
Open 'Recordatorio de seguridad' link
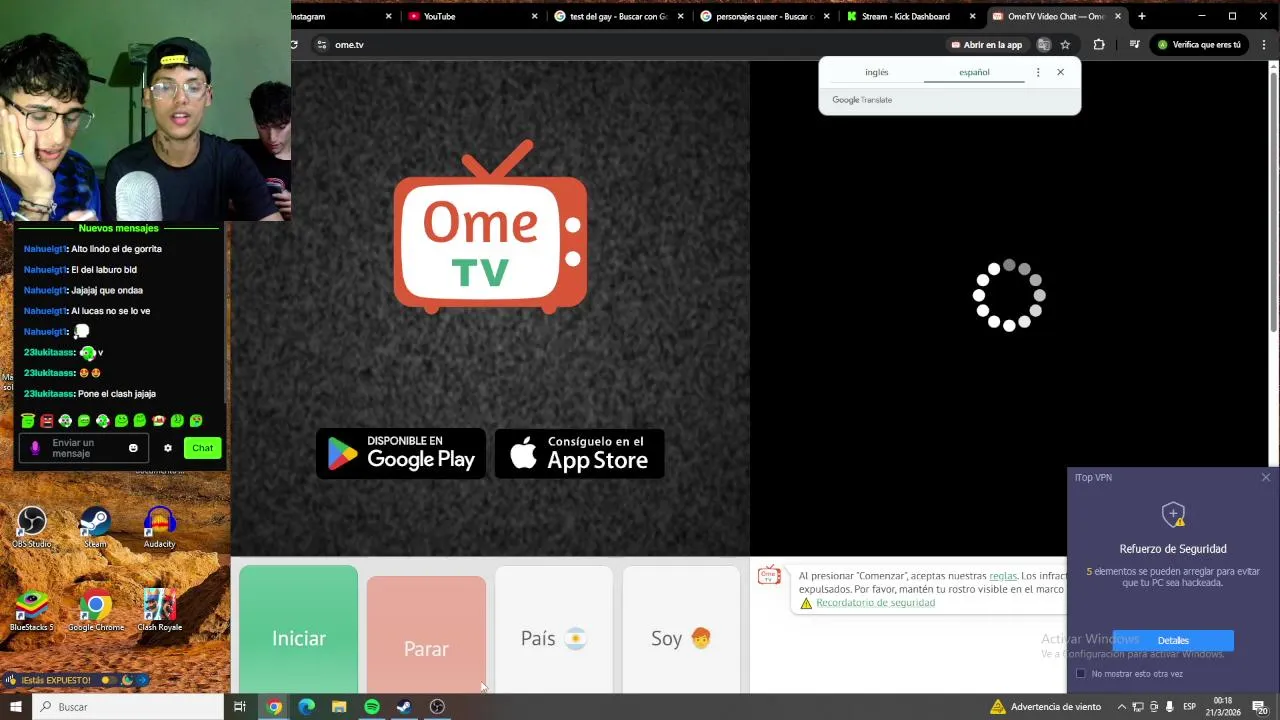(x=875, y=603)
